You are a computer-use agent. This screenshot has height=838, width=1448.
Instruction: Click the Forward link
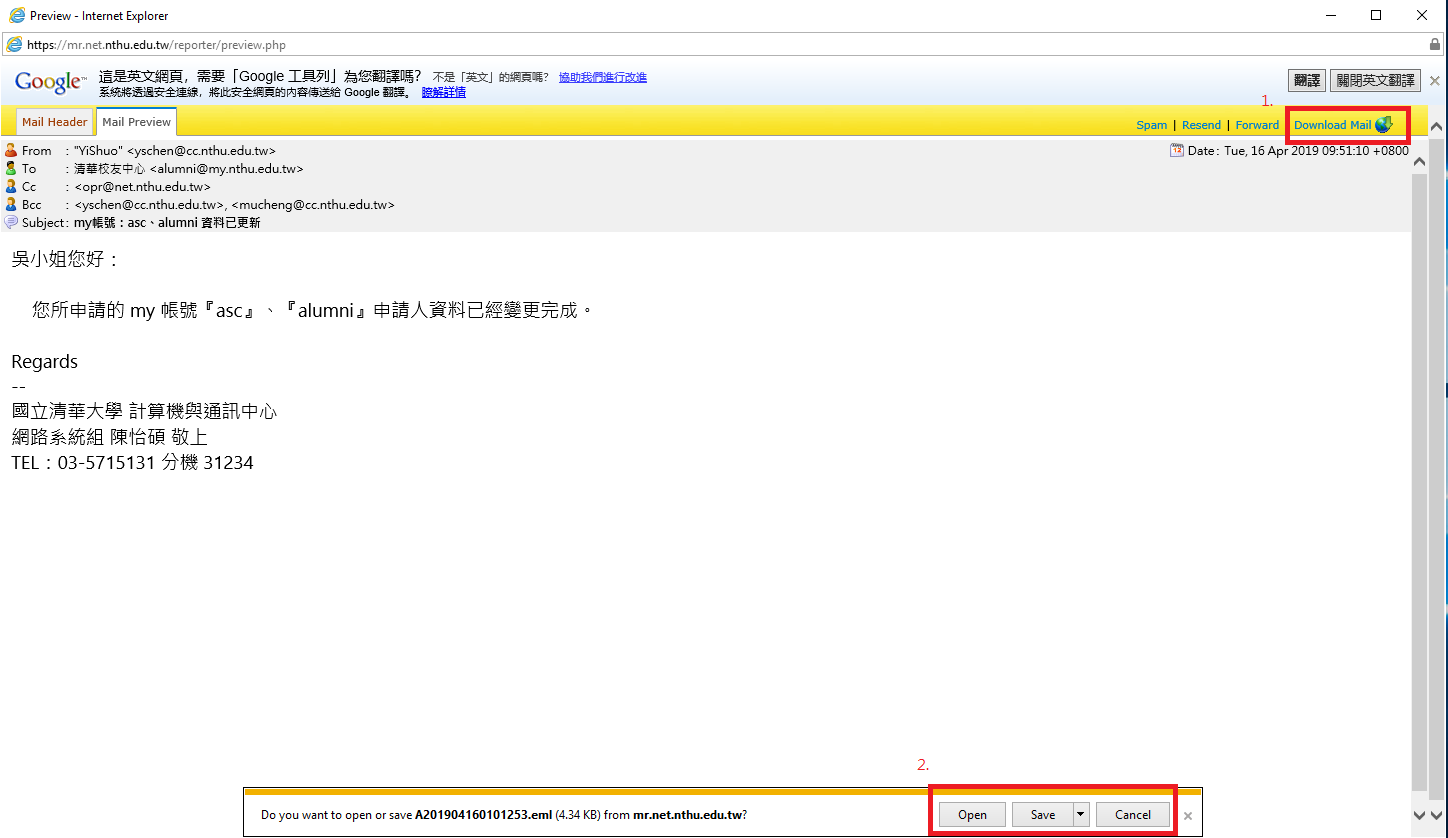click(x=1257, y=125)
